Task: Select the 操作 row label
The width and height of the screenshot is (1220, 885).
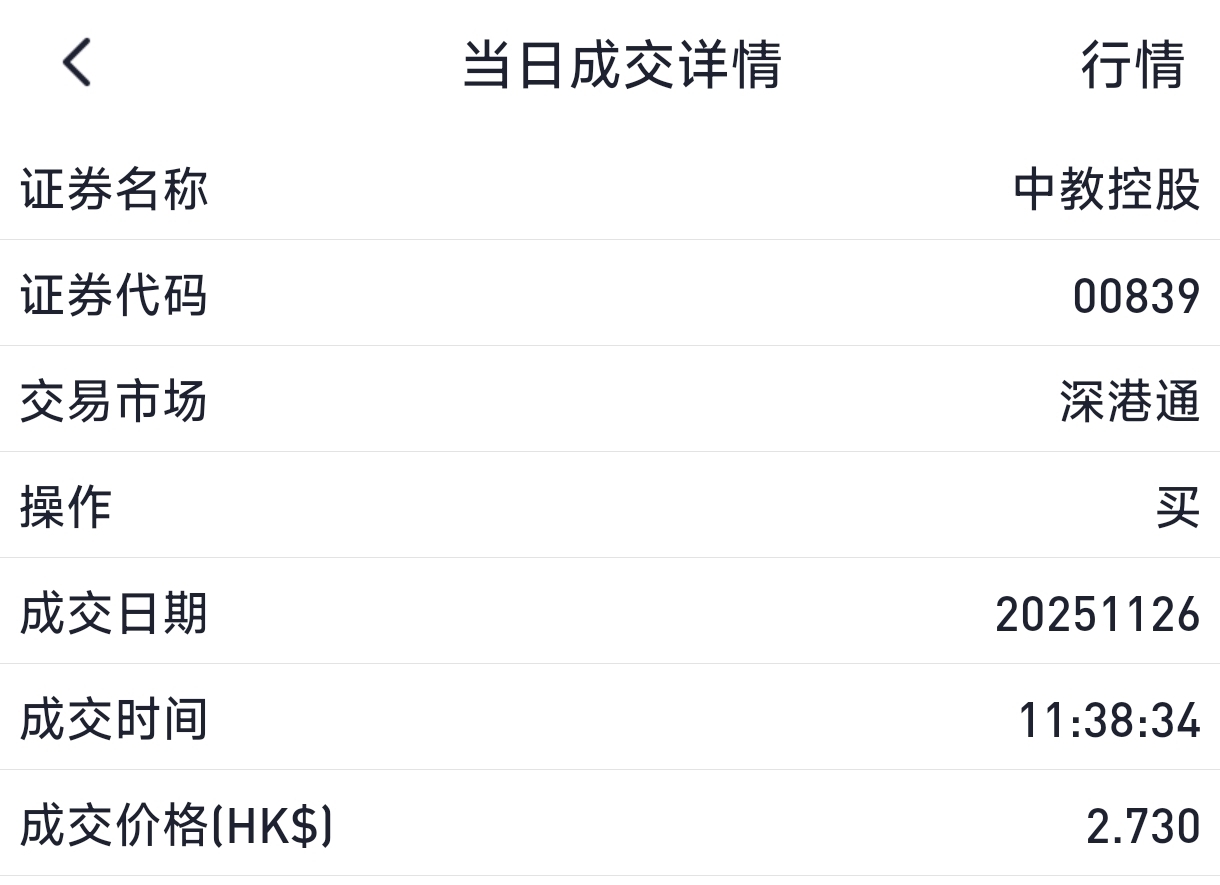Action: click(66, 508)
